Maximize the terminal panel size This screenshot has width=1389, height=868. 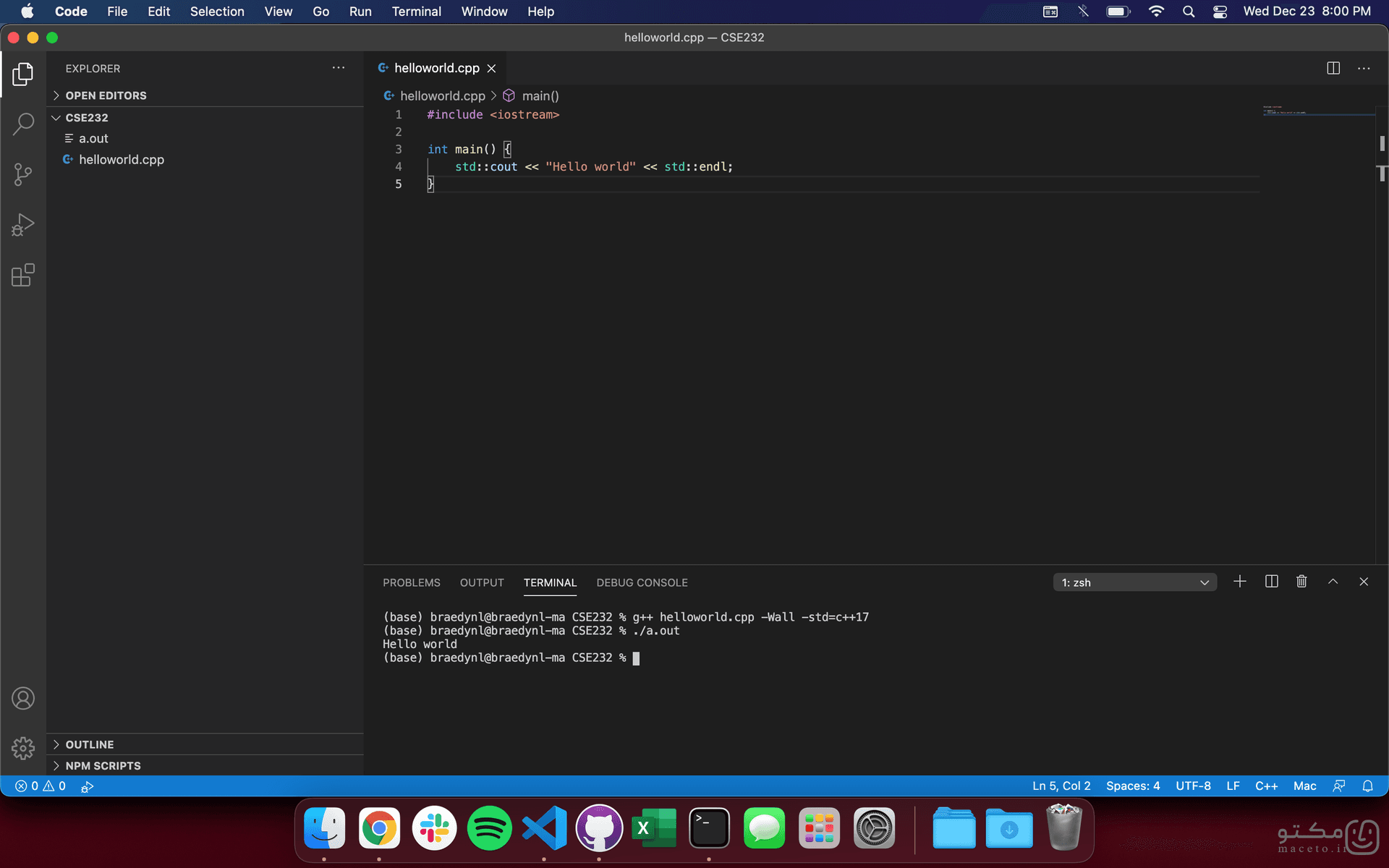[x=1333, y=582]
